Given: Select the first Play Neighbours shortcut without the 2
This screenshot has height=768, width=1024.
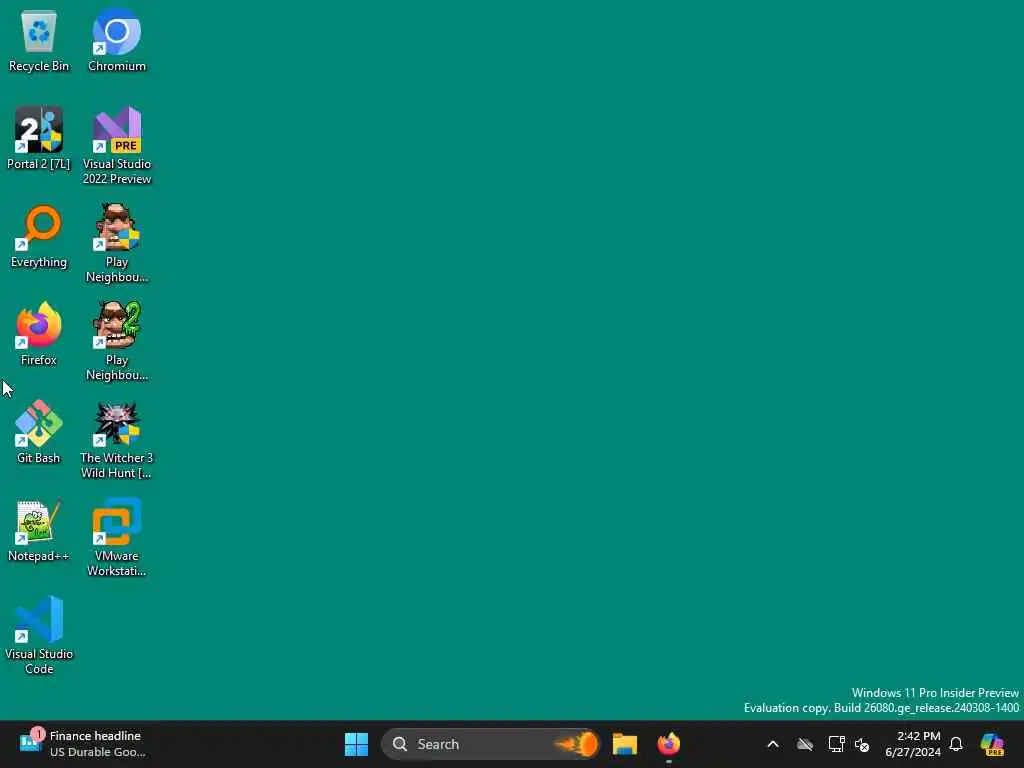Looking at the screenshot, I should coord(117,243).
